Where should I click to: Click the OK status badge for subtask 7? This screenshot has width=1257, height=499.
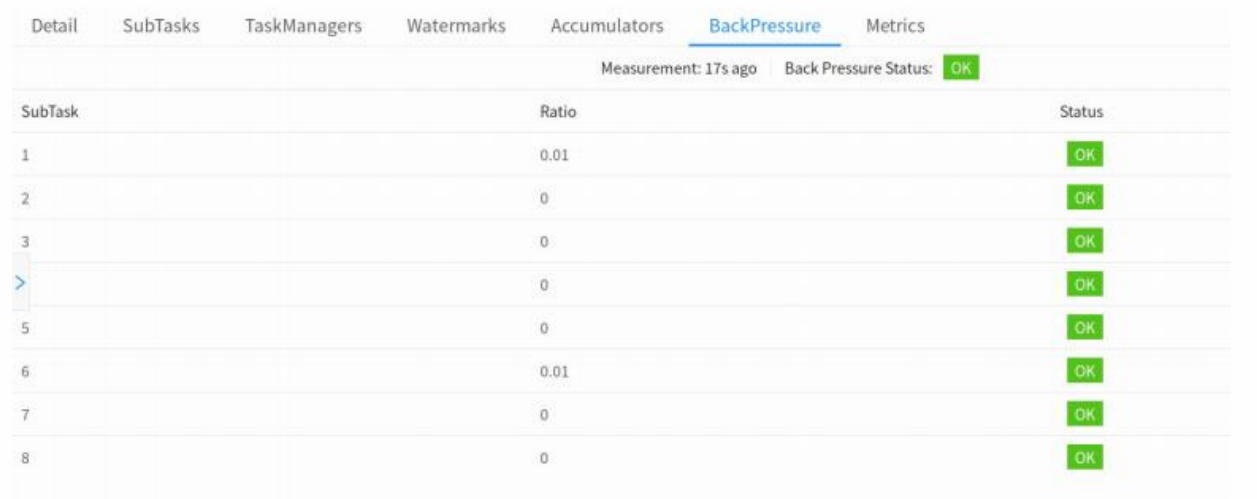[x=1081, y=413]
